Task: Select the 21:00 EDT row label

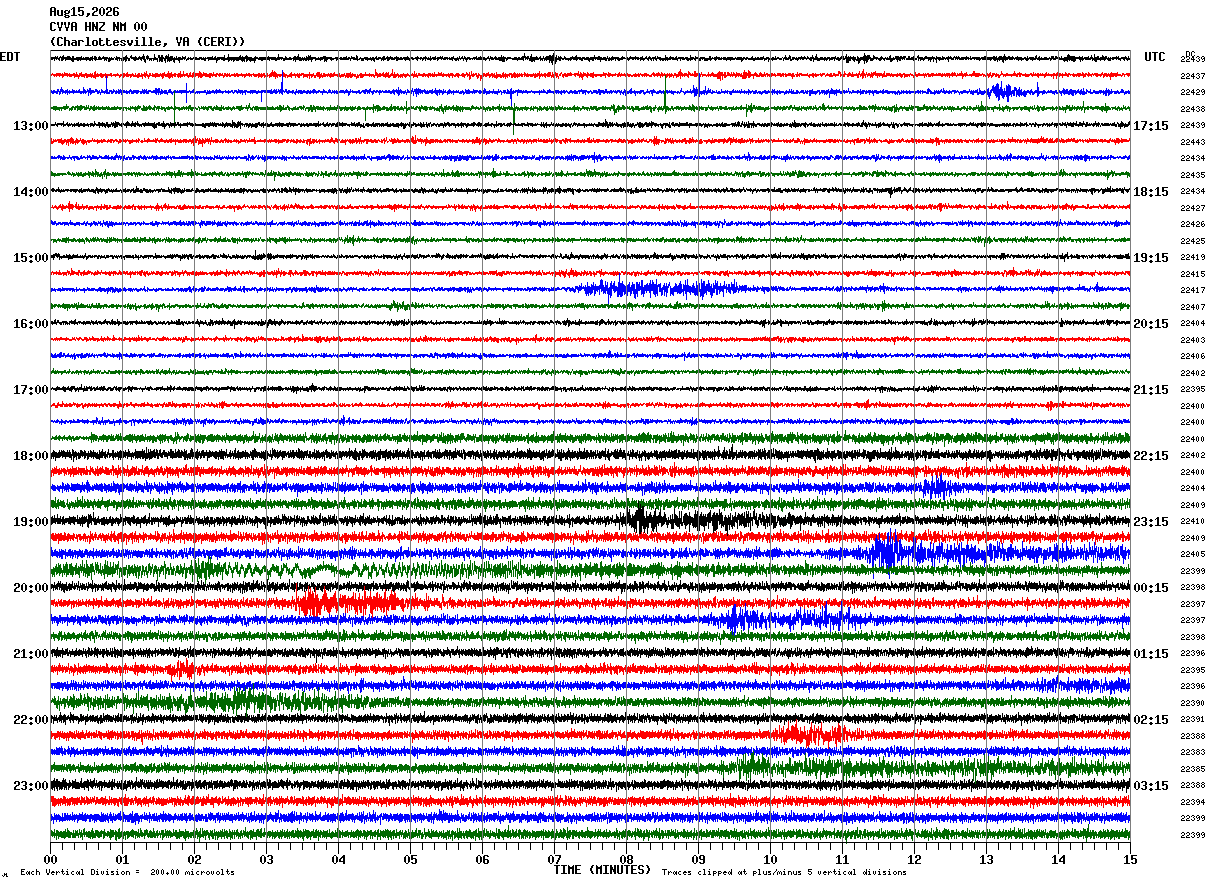Action: (x=31, y=654)
